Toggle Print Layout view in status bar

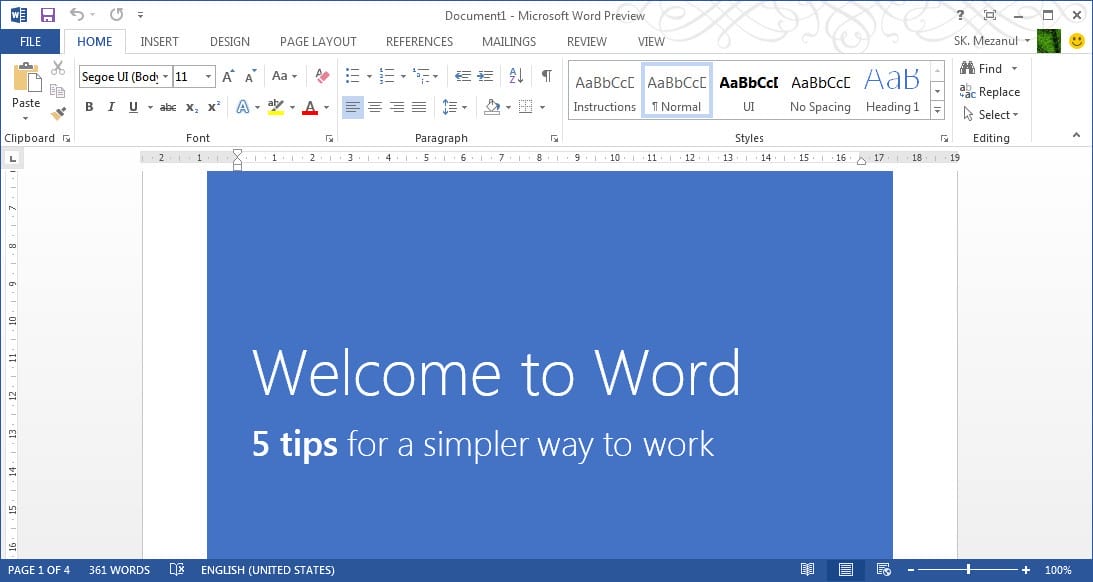pos(846,569)
